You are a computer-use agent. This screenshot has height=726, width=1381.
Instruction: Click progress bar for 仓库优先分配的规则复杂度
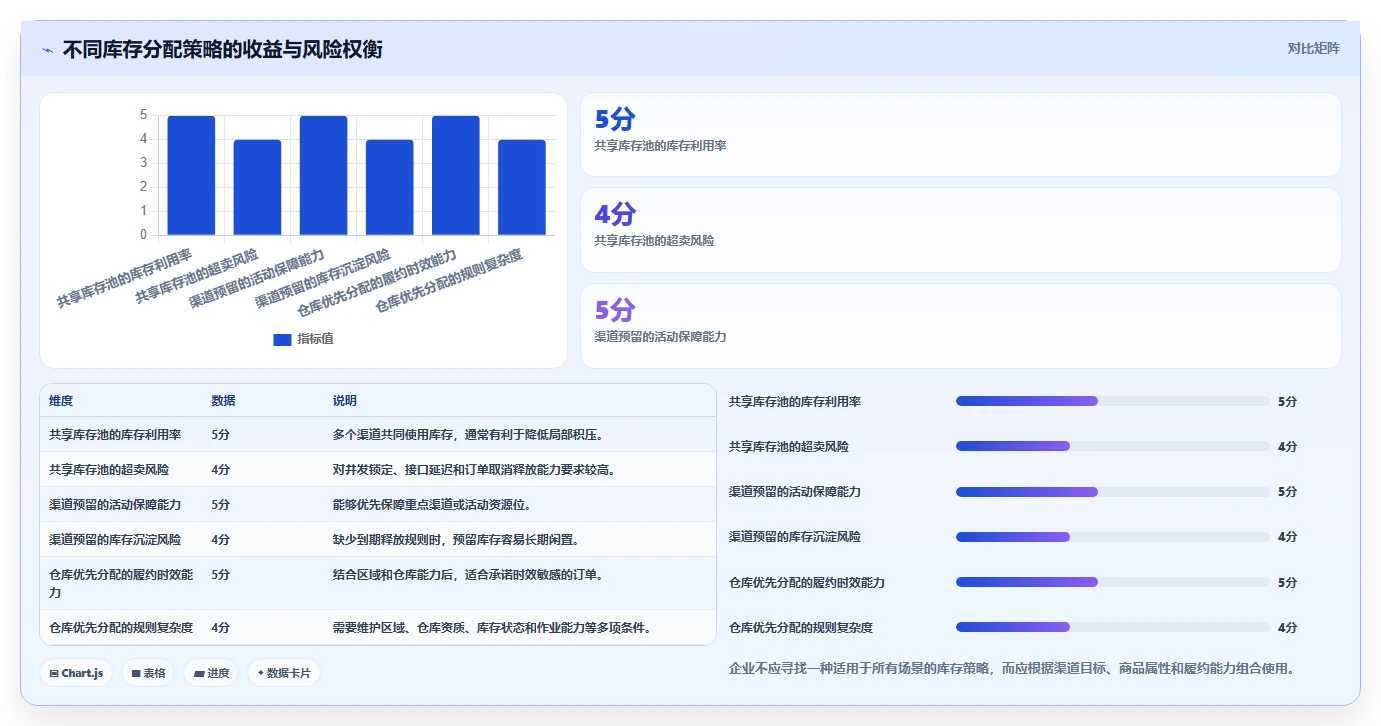(x=1112, y=627)
